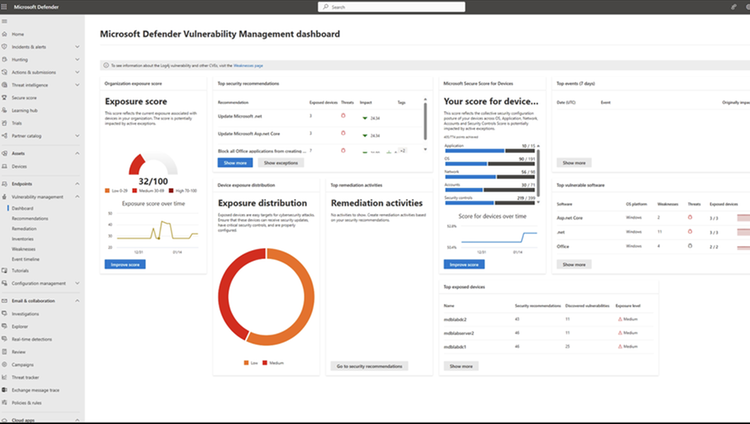The height and width of the screenshot is (424, 750).
Task: Click the Hunting icon
Action: coord(4,59)
